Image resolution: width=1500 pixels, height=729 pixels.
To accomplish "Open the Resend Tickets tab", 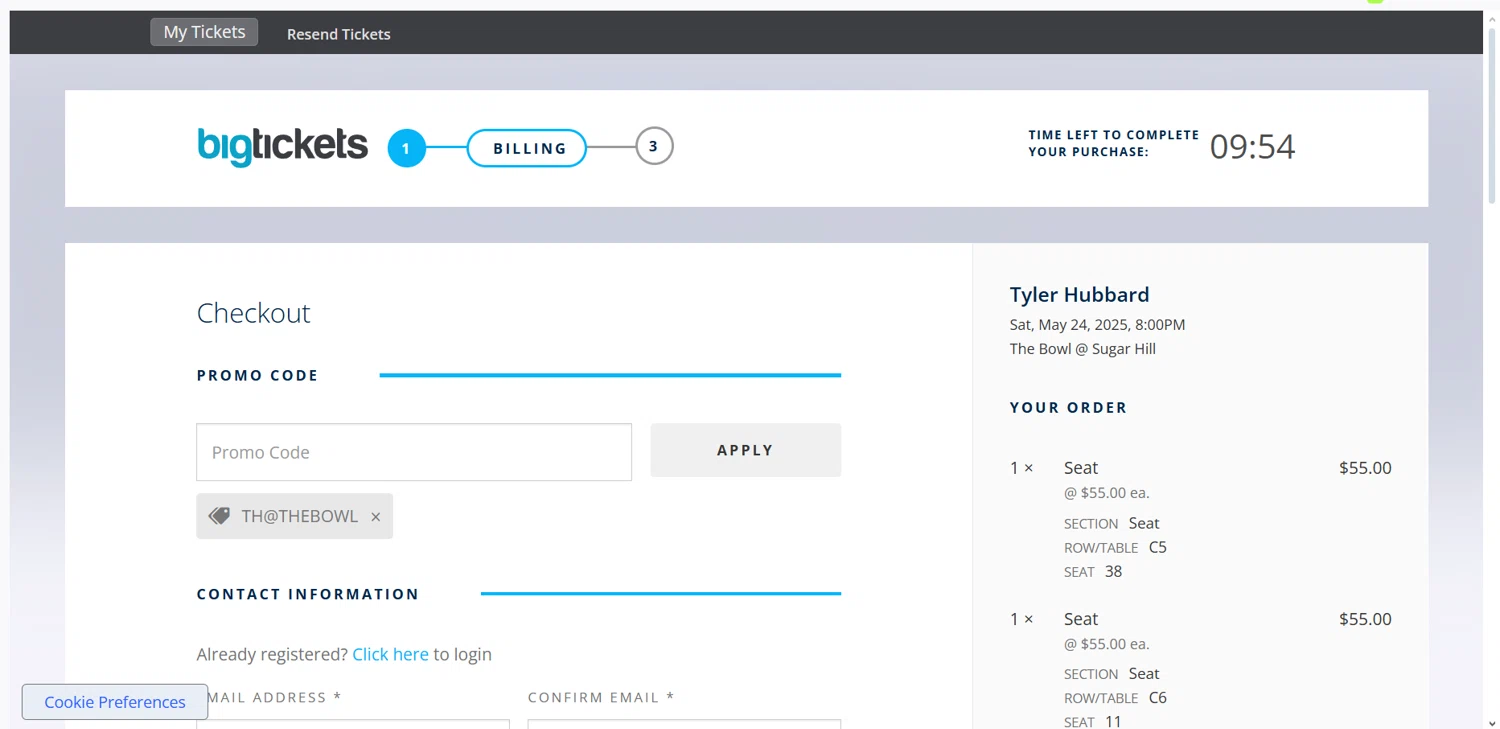I will (339, 34).
